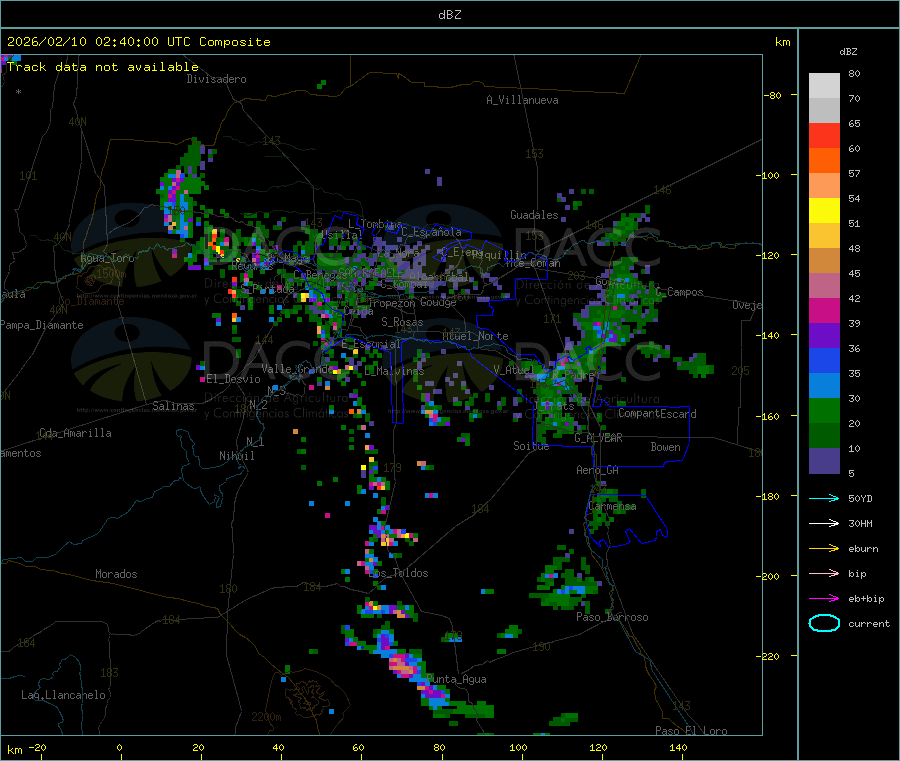Select the Morados place label
This screenshot has height=761, width=900.
(x=116, y=574)
